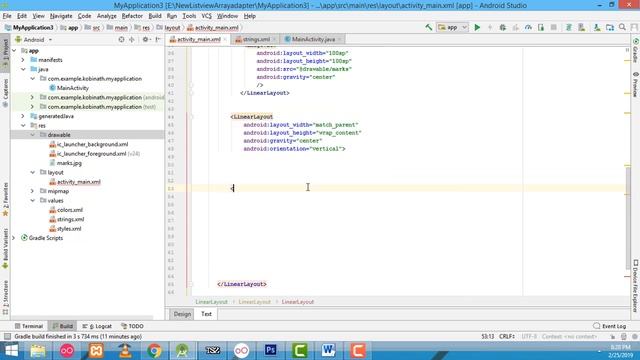Open the Build menu
This screenshot has width=640, height=360.
[155, 16]
